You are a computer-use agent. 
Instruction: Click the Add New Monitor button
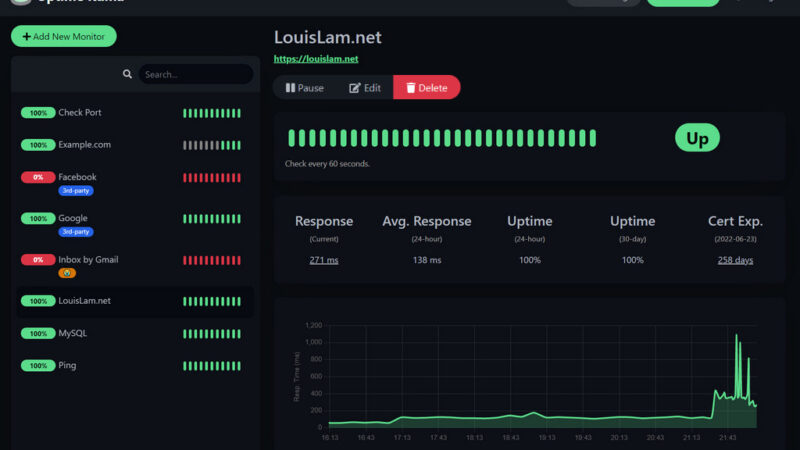click(64, 36)
